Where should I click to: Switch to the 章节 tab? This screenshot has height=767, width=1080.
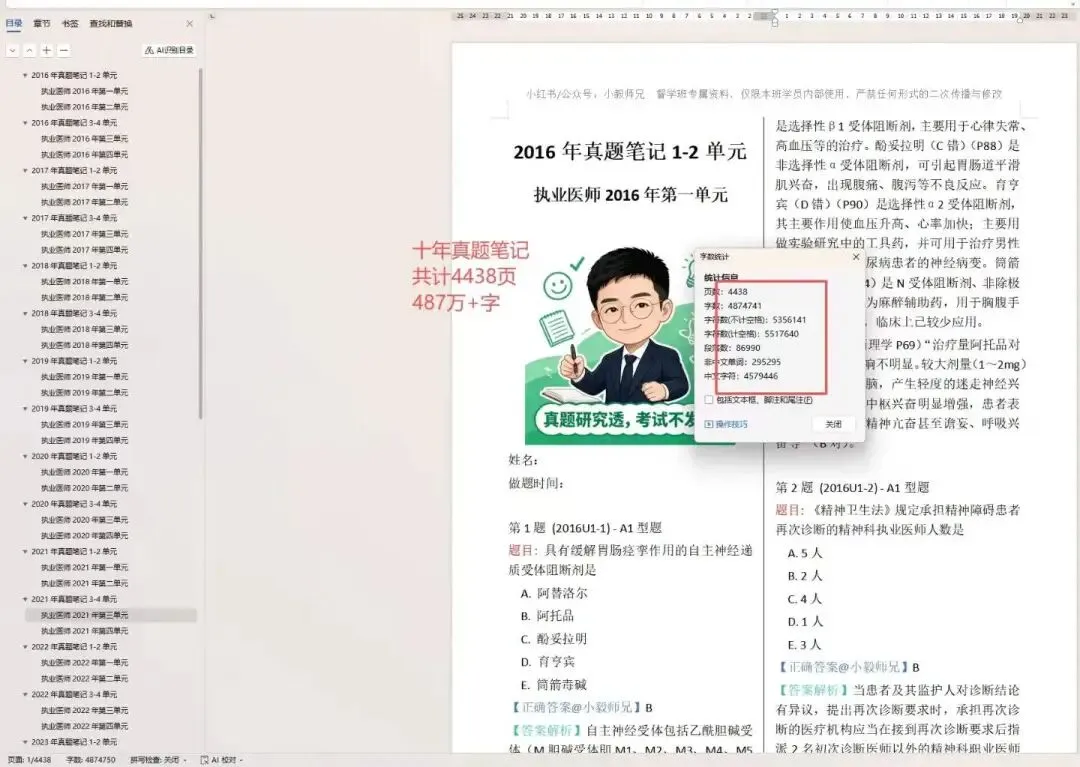(41, 23)
